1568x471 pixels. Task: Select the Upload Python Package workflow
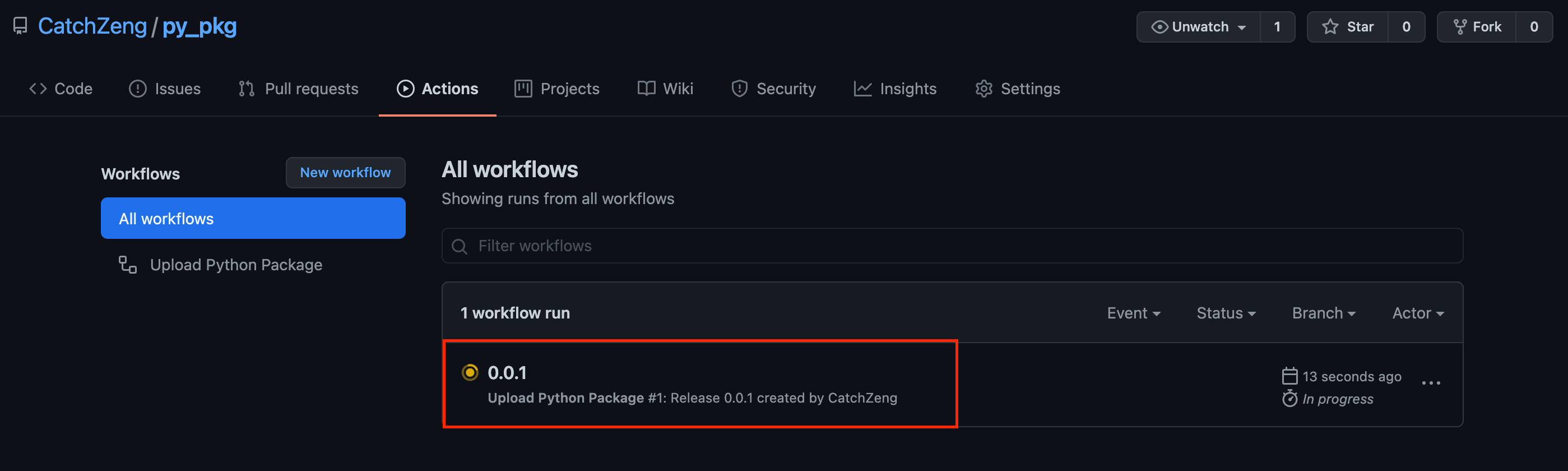pyautogui.click(x=236, y=265)
